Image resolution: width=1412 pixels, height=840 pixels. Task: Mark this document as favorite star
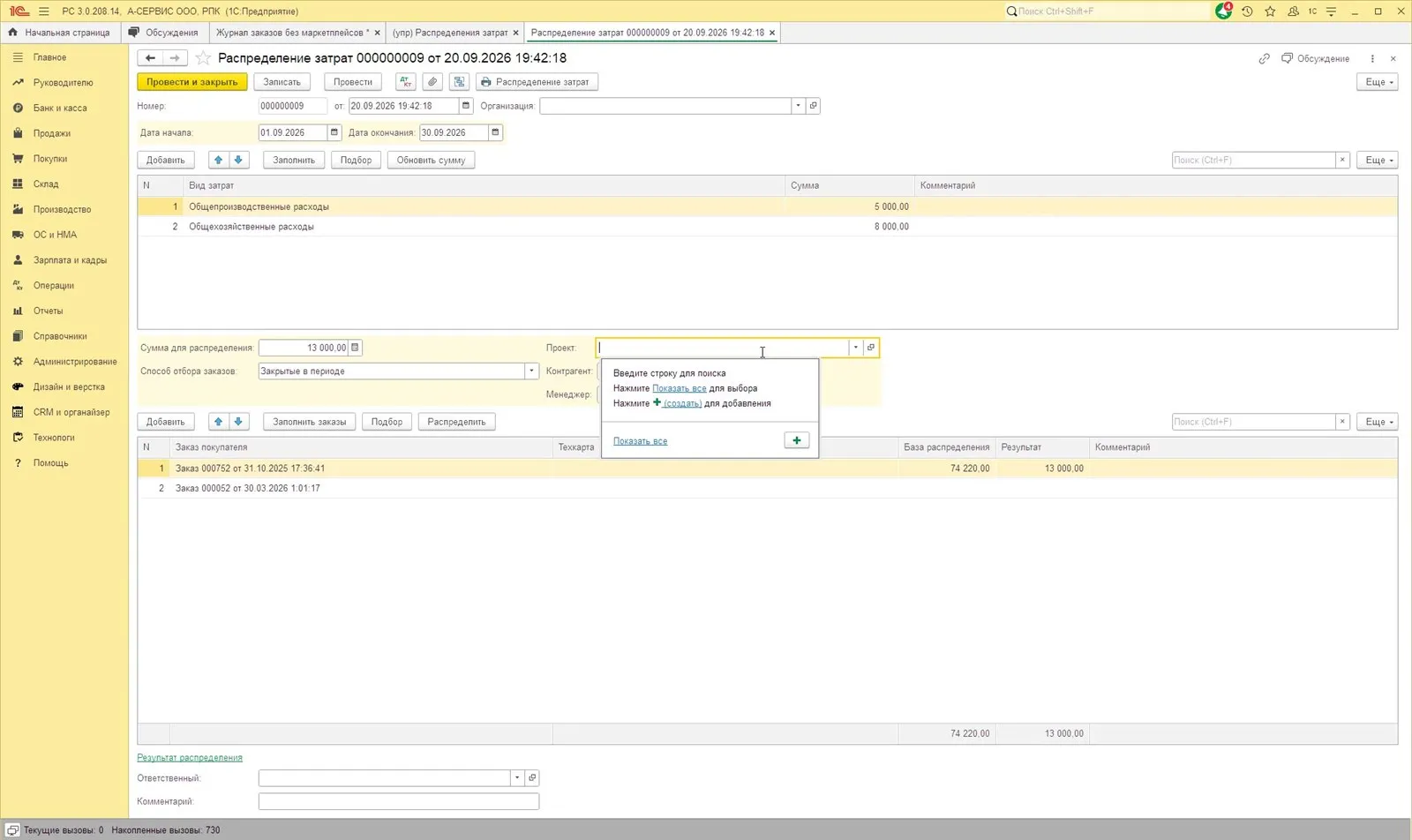pos(203,58)
